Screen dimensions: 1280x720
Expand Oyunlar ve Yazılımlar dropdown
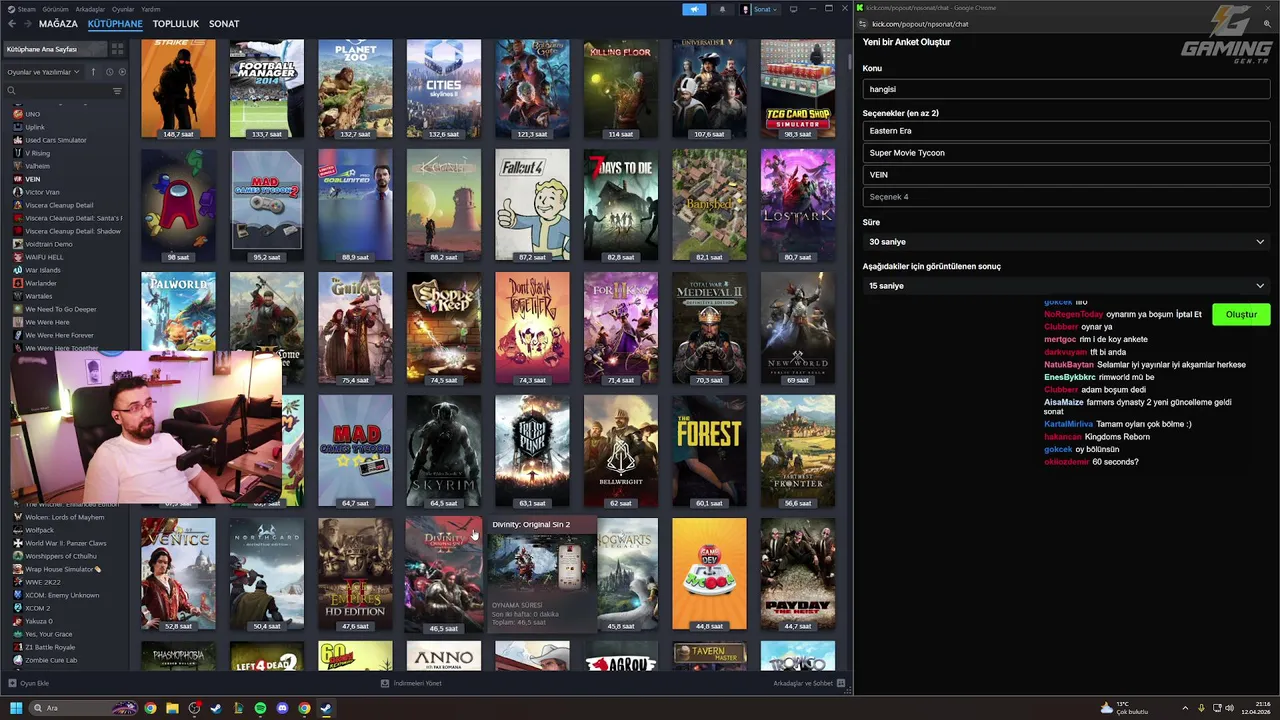pos(43,72)
